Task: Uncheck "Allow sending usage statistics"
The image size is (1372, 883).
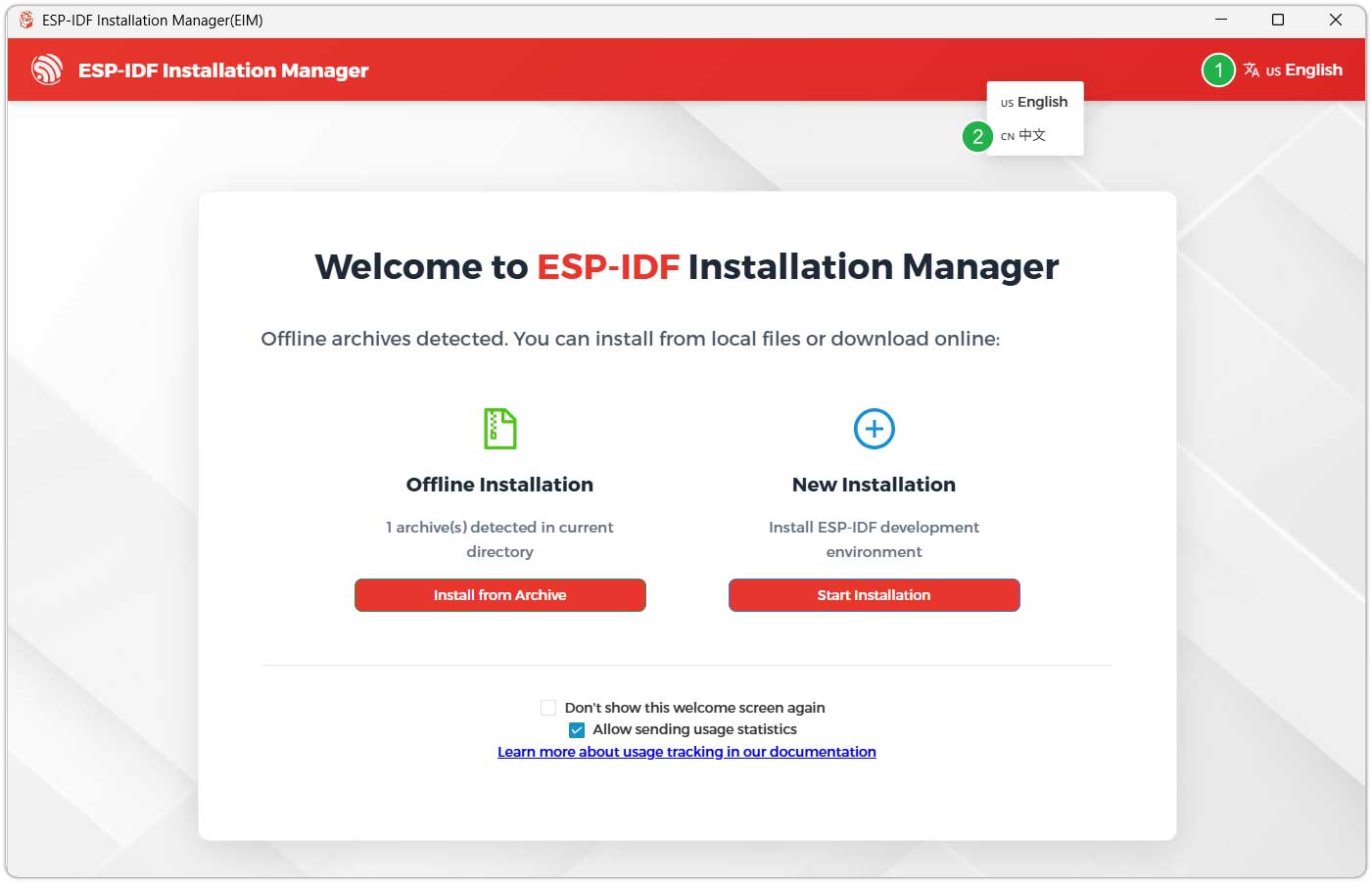Action: point(577,730)
